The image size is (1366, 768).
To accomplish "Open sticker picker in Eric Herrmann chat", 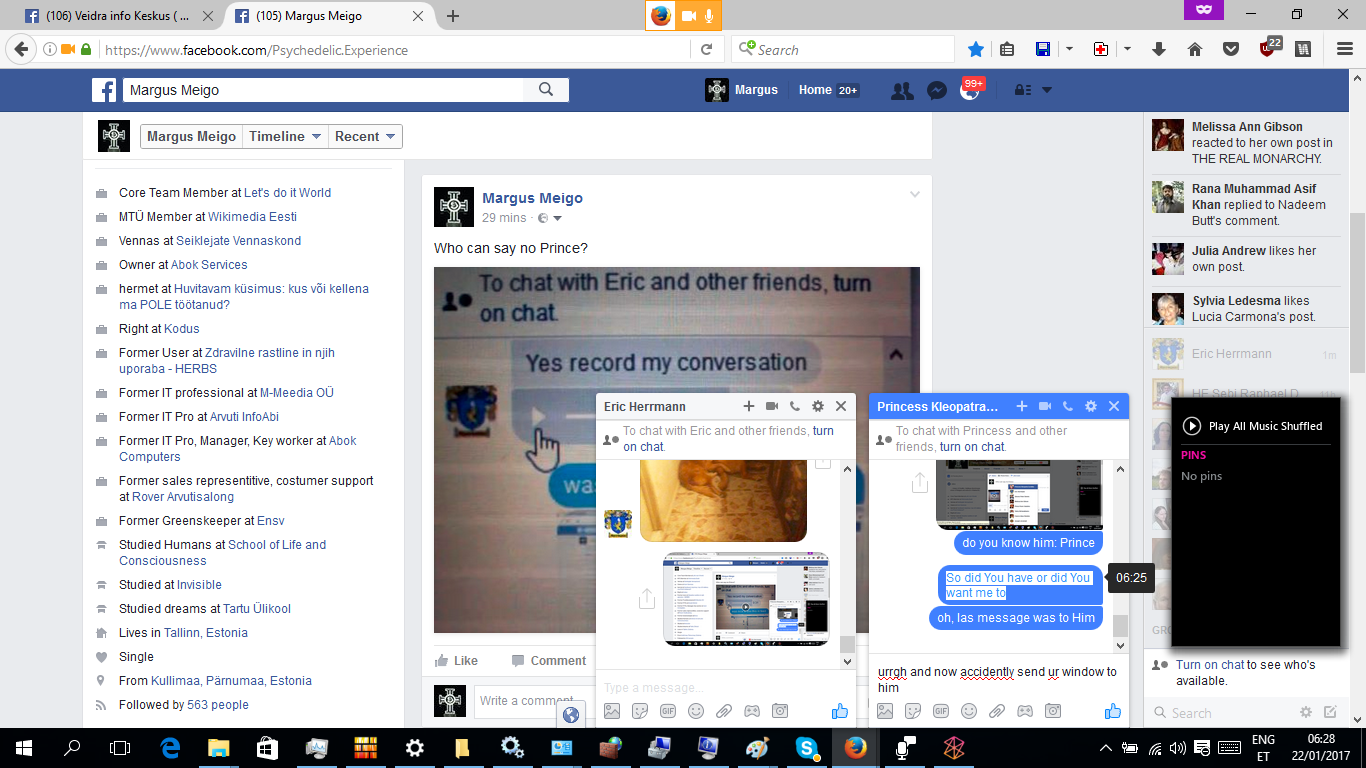I will click(x=640, y=711).
